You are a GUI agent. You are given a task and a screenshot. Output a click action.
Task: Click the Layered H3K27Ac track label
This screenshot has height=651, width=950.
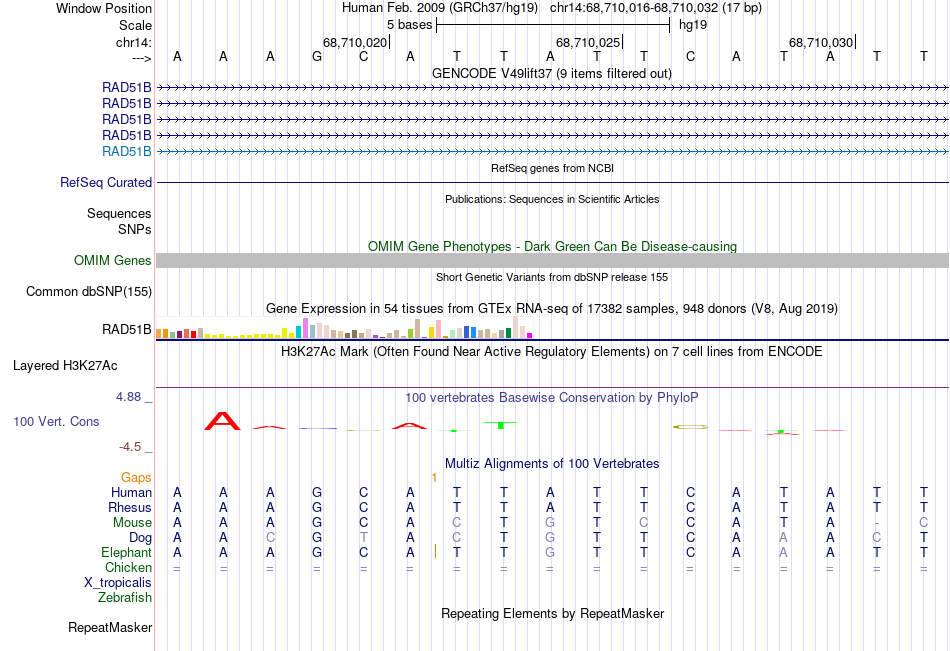coord(65,366)
